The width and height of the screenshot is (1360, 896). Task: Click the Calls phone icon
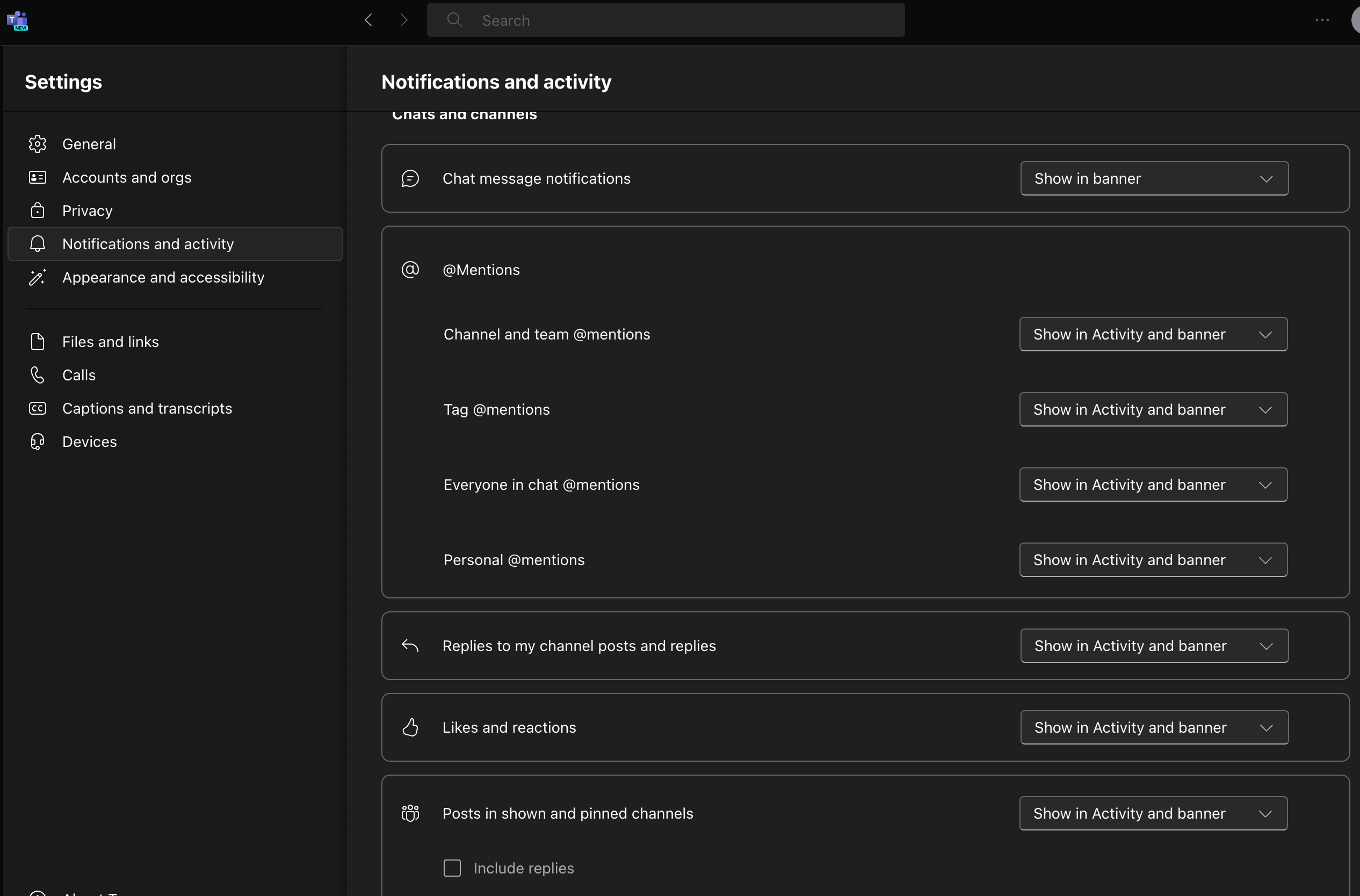(x=38, y=375)
